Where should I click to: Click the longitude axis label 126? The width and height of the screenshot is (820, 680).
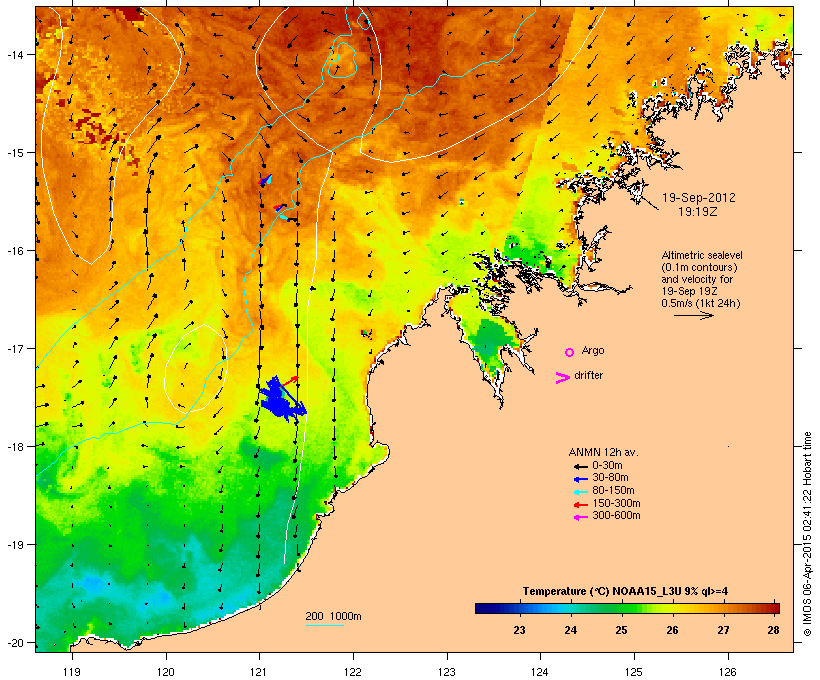click(x=727, y=672)
